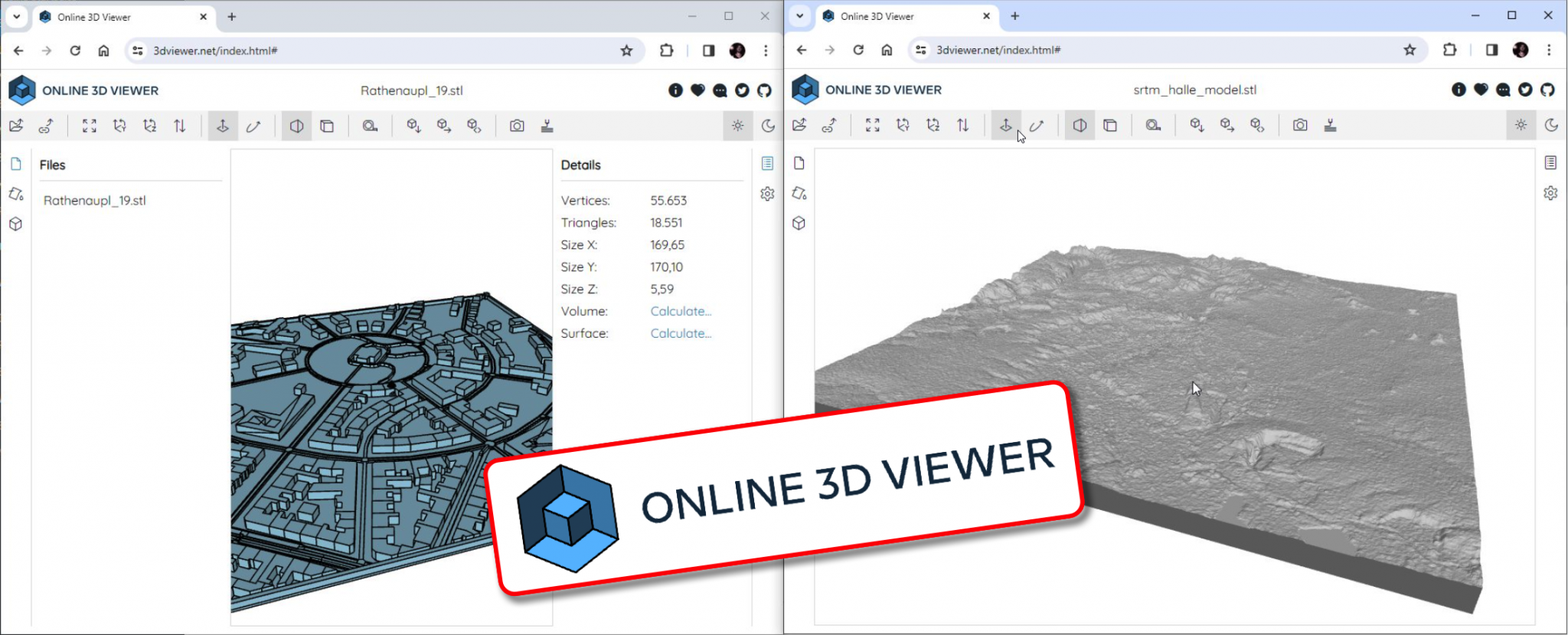Switch left viewer to dark mode

point(768,126)
